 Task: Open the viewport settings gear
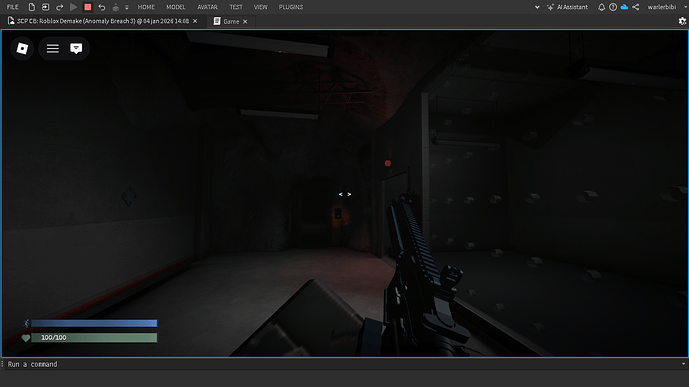pyautogui.click(x=682, y=21)
